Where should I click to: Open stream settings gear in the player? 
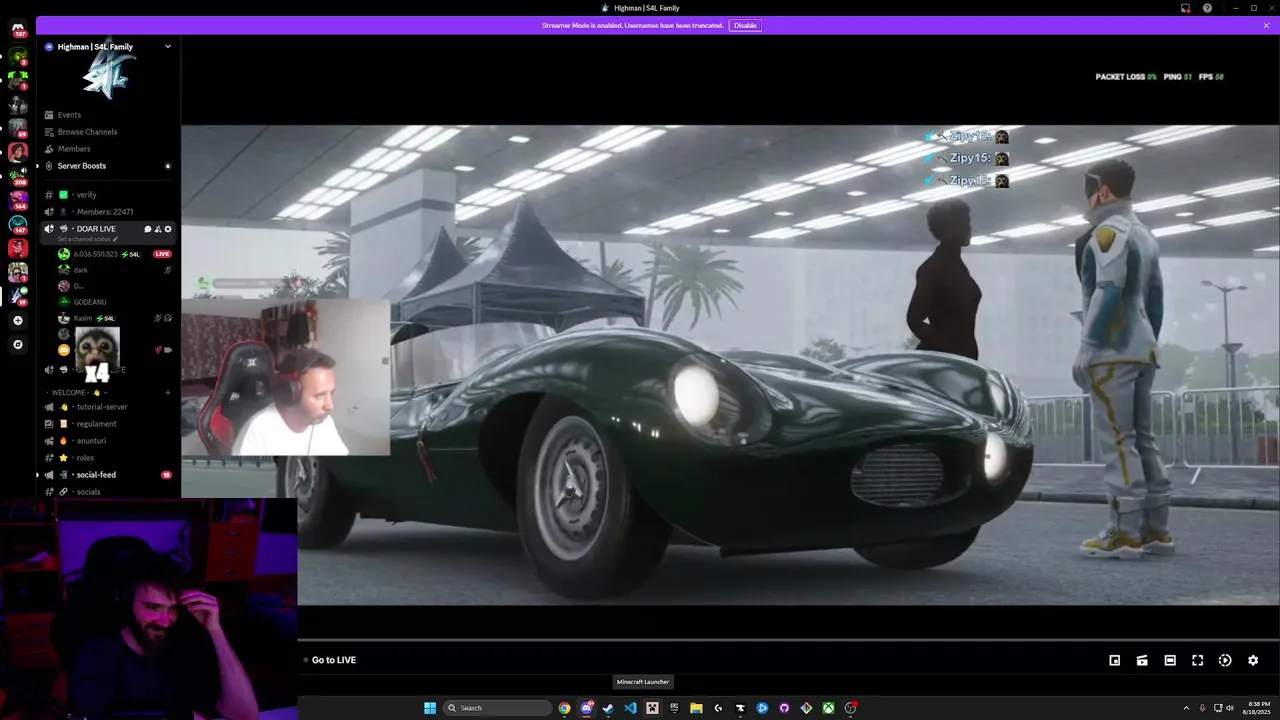[1253, 660]
